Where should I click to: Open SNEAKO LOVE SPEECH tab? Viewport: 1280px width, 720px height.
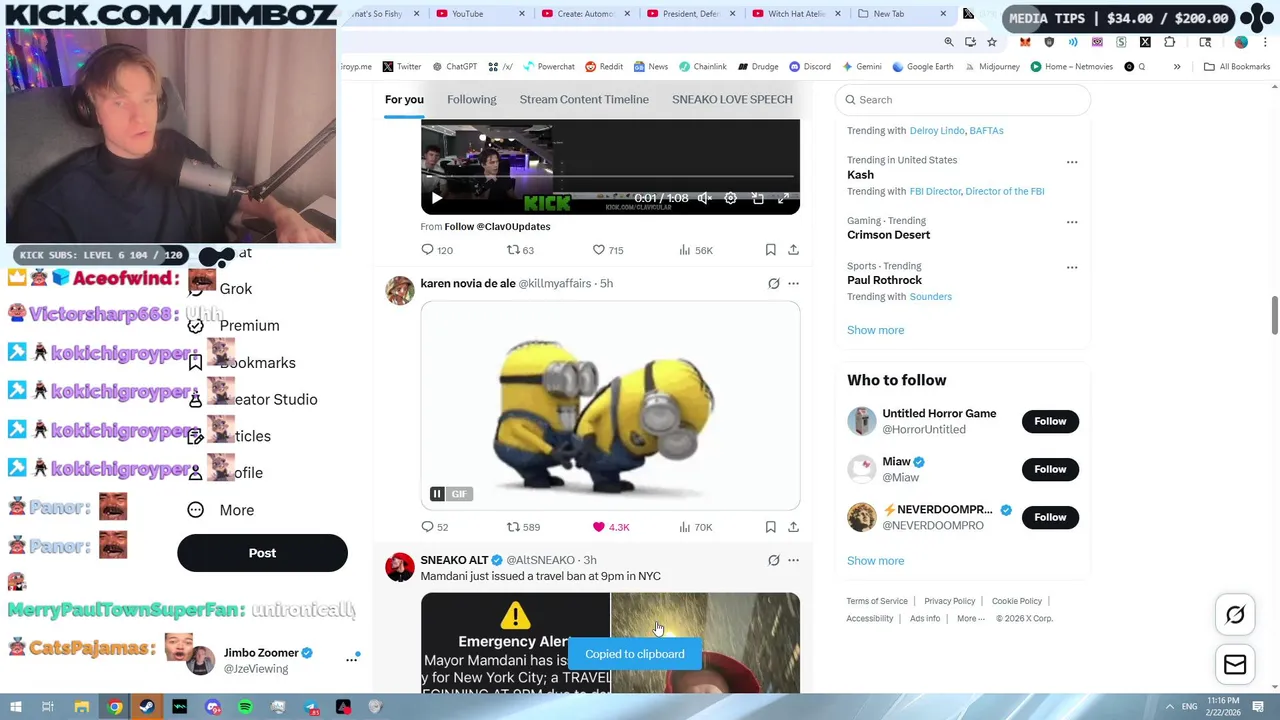coord(732,99)
